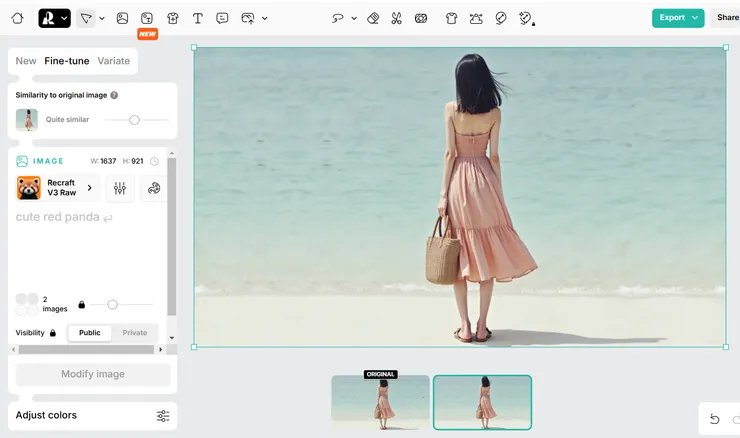740x438 pixels.
Task: Switch to the Variate tab
Action: [114, 61]
